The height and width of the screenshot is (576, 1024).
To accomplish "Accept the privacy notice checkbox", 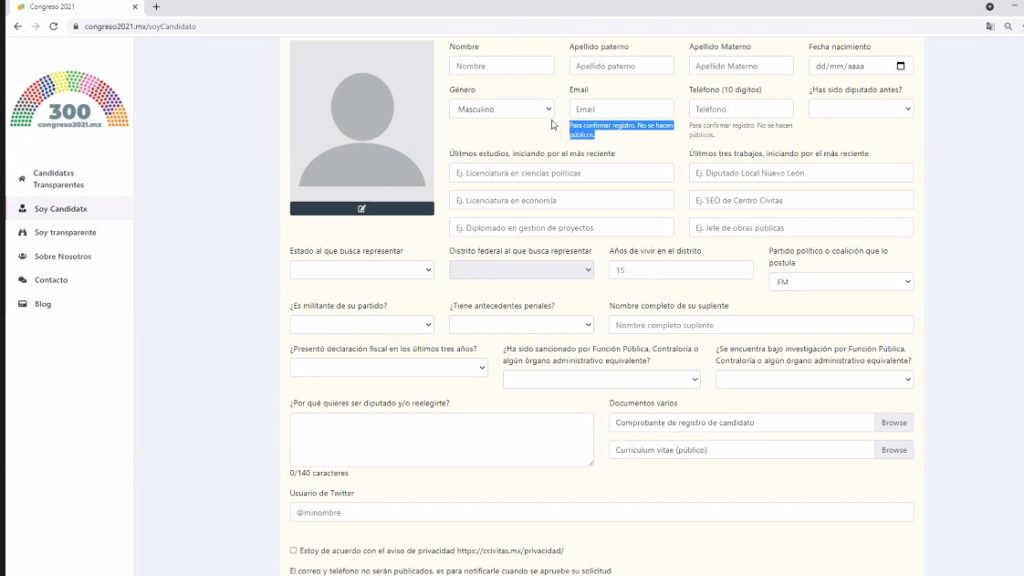I will pos(293,550).
